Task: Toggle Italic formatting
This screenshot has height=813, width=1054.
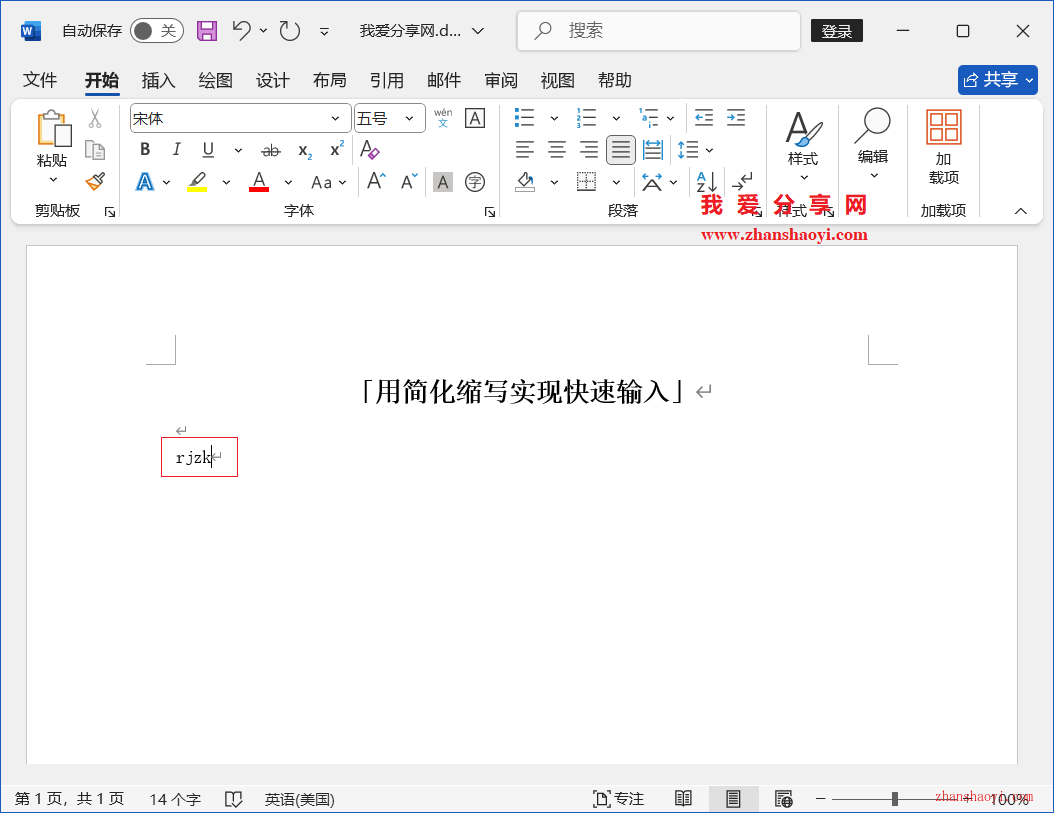Action: pos(176,149)
